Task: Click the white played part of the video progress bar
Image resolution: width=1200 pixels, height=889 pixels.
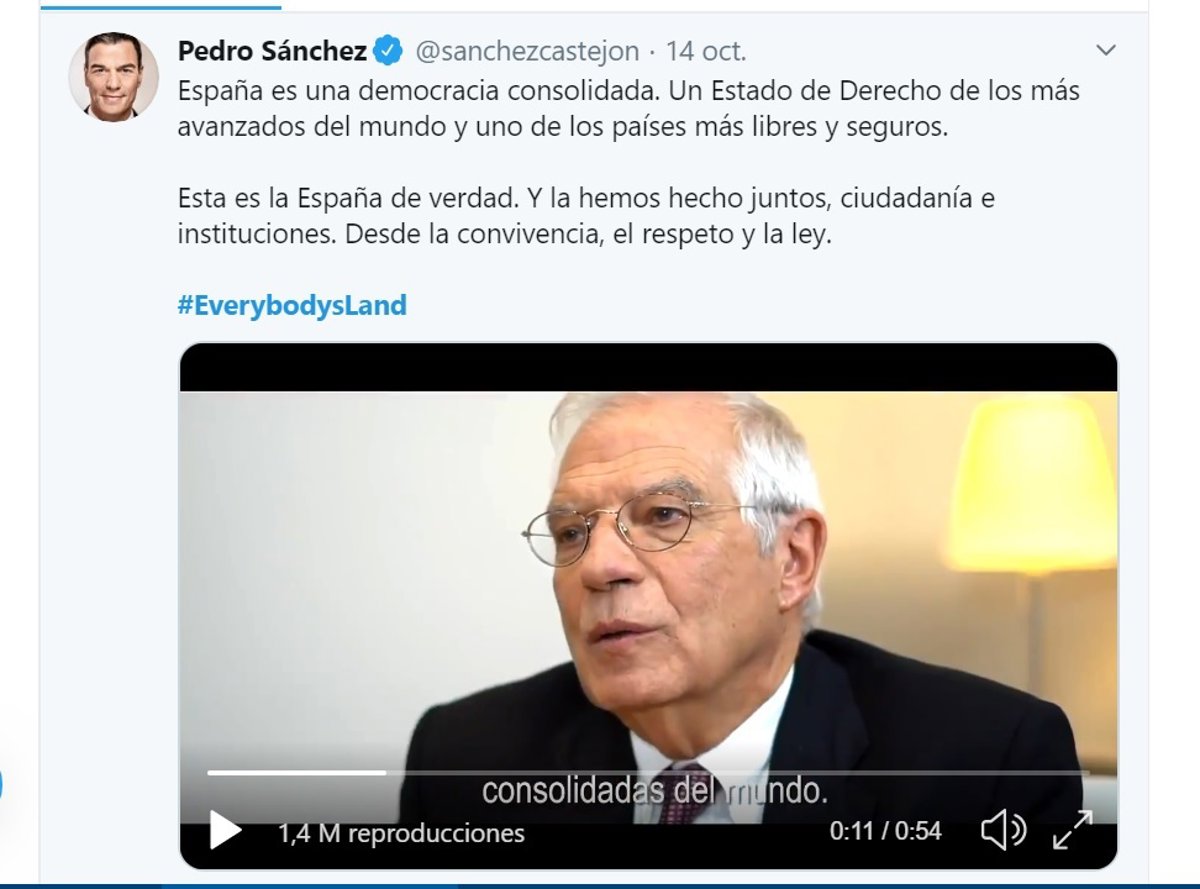Action: [x=296, y=772]
